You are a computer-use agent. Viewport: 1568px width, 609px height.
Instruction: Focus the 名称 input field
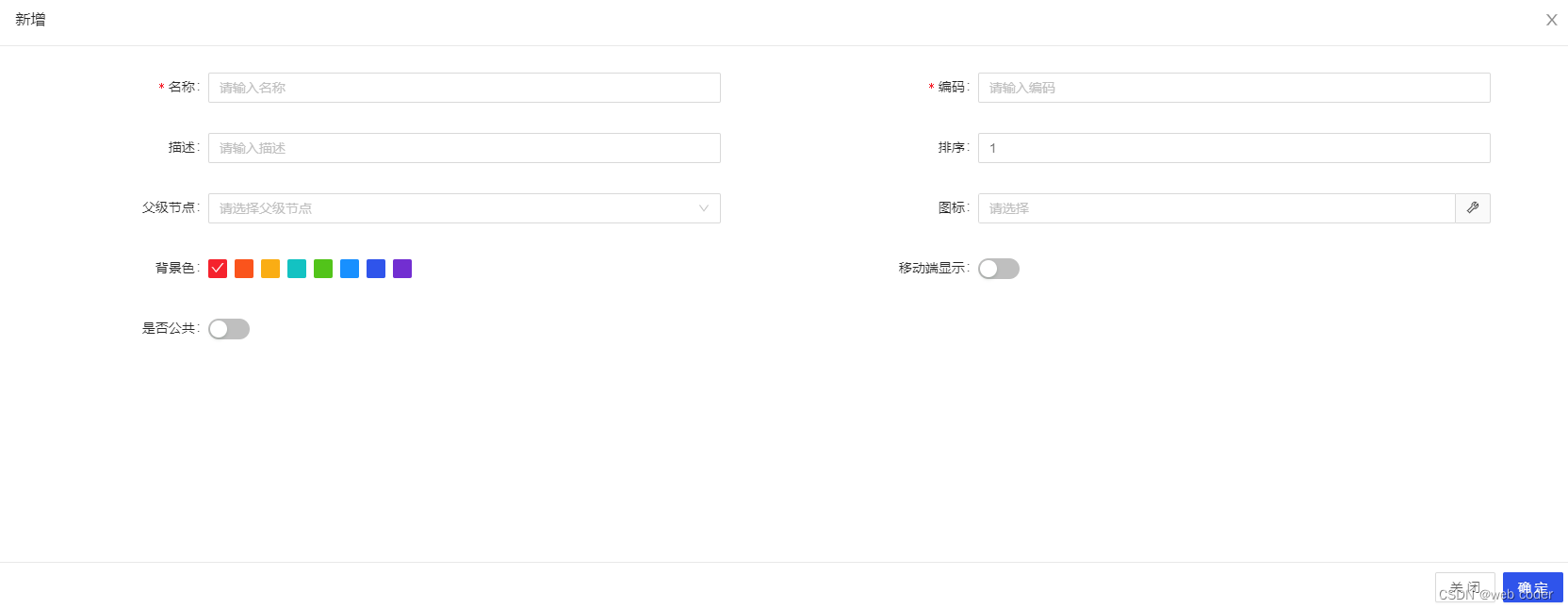tap(465, 88)
